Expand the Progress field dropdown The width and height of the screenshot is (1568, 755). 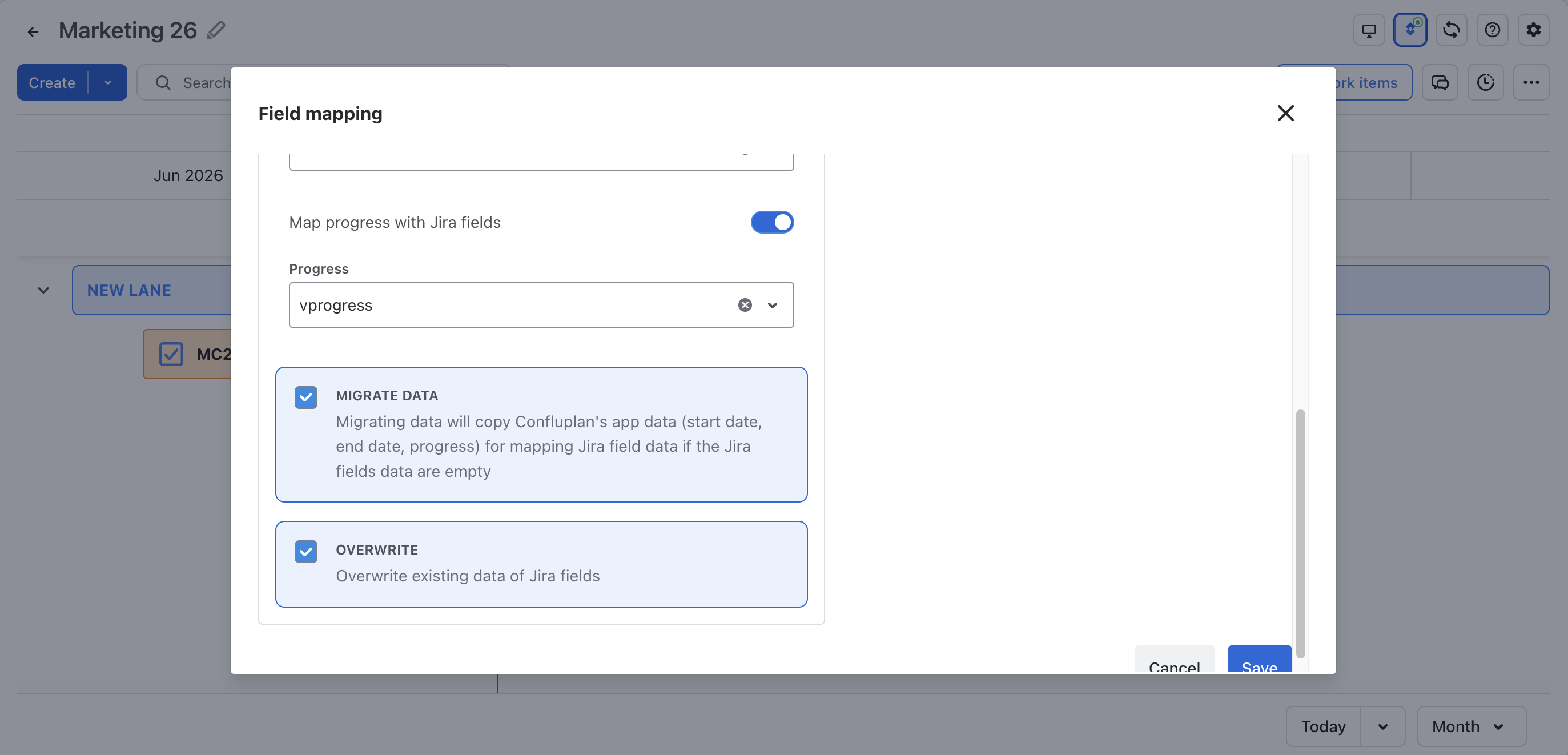773,305
